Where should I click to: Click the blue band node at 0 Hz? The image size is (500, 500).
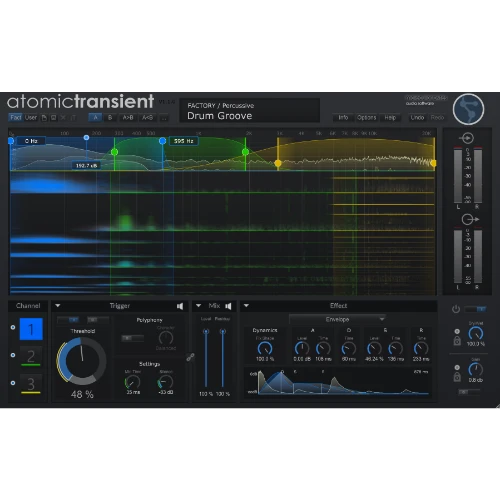[11, 141]
